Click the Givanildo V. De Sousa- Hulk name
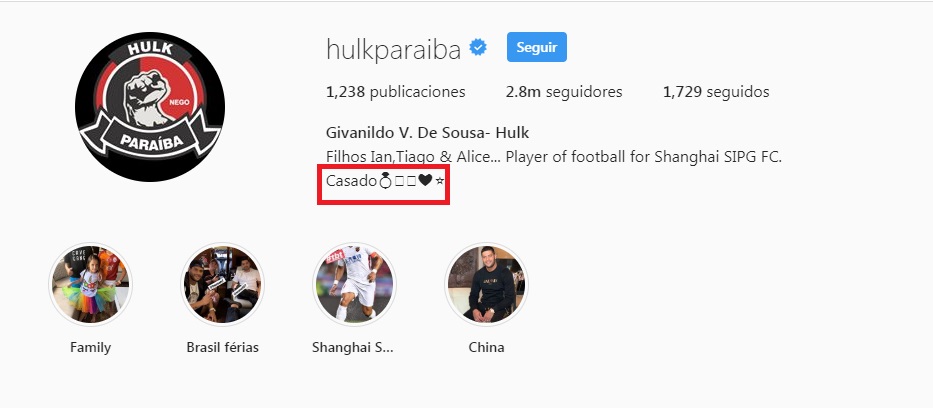This screenshot has width=933, height=408. (x=427, y=132)
